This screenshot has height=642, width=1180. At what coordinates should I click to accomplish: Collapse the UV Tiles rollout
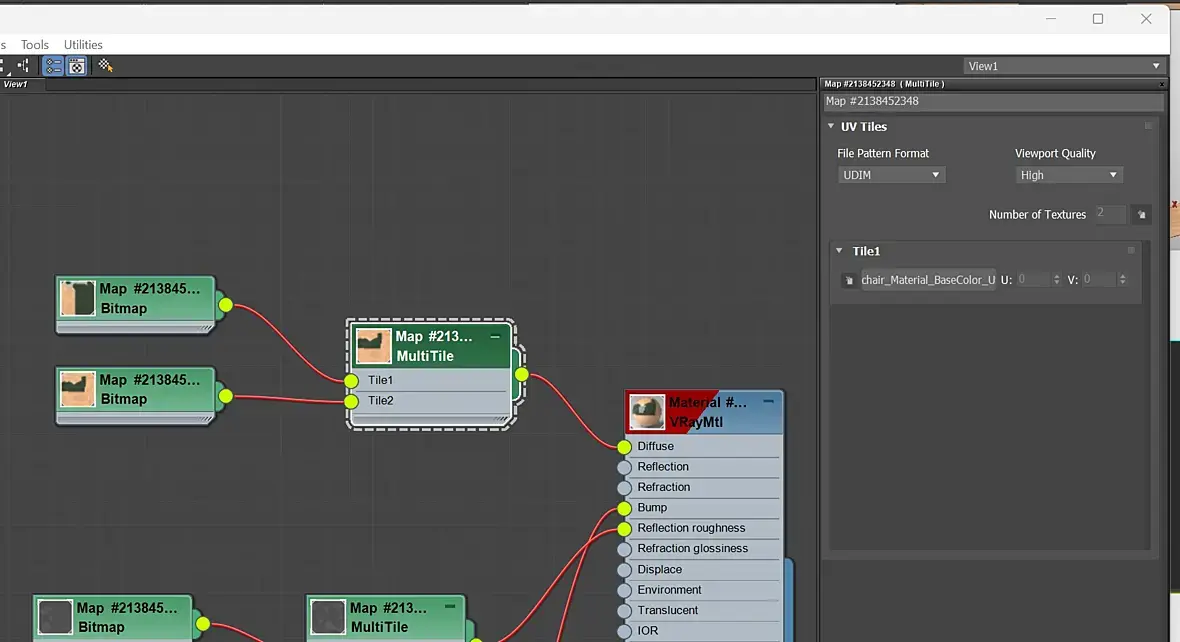[831, 126]
